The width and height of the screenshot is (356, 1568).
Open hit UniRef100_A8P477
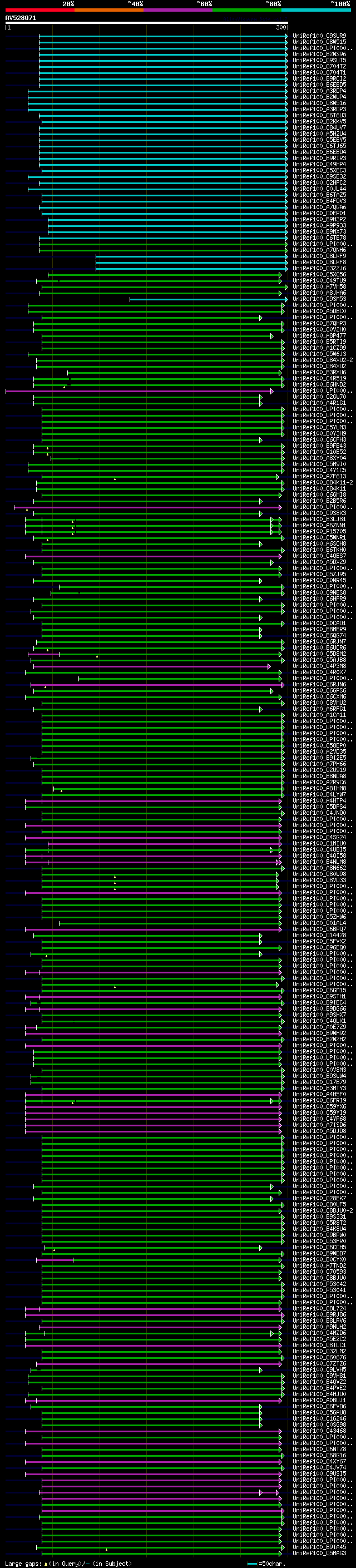pos(319,335)
